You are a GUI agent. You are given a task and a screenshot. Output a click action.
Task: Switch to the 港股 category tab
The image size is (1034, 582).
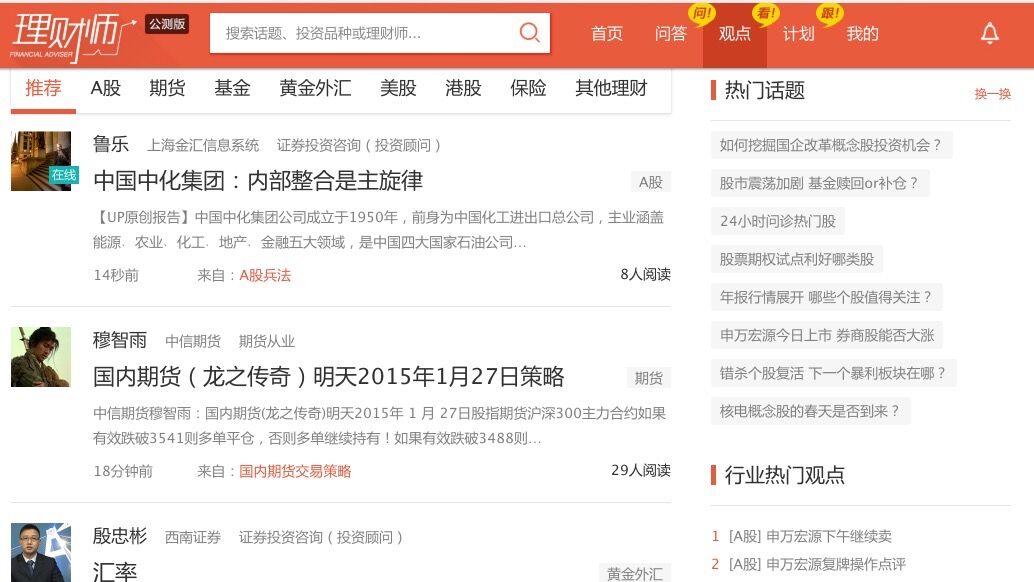pyautogui.click(x=463, y=88)
